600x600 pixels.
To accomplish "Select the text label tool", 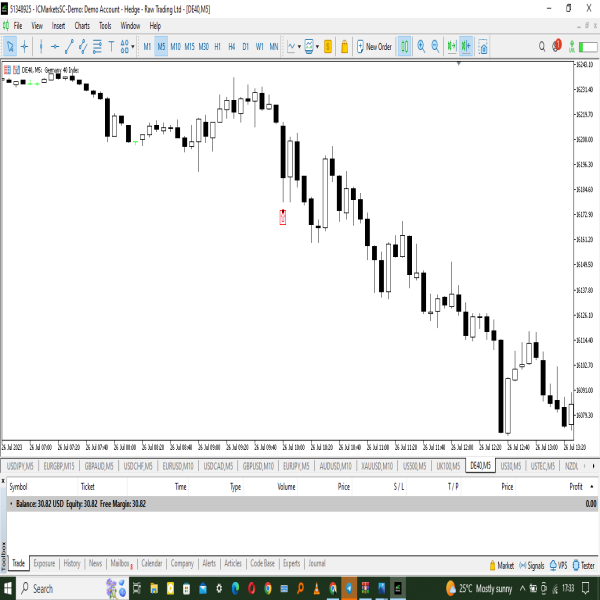I will pyautogui.click(x=111, y=47).
